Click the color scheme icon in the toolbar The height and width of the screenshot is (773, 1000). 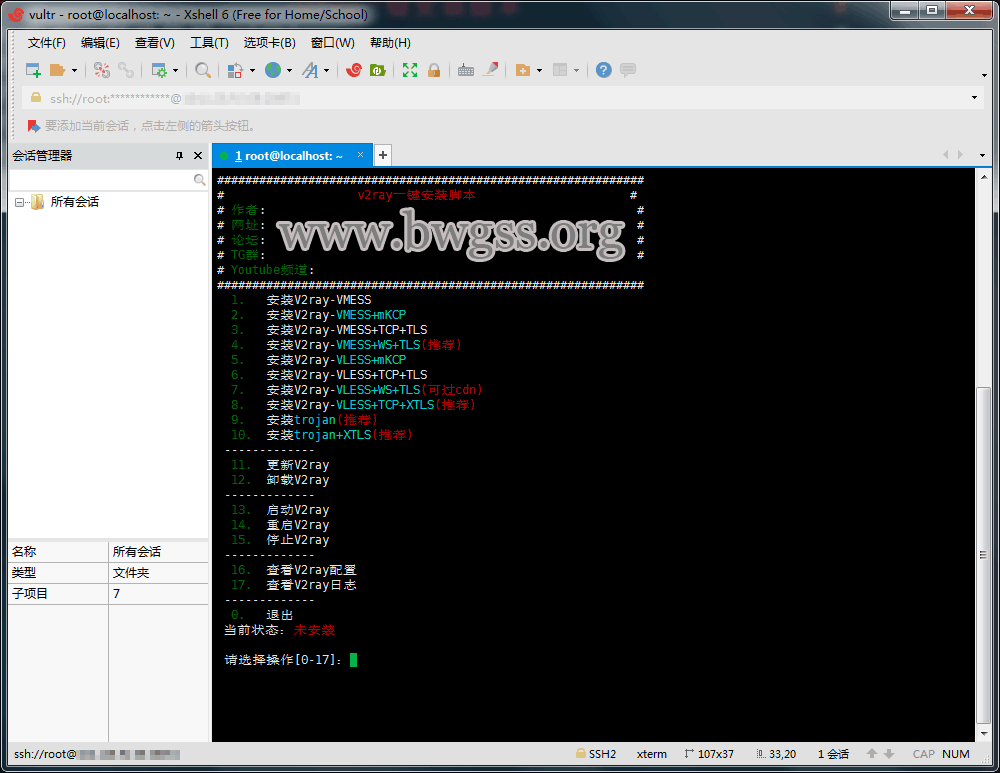click(x=235, y=70)
